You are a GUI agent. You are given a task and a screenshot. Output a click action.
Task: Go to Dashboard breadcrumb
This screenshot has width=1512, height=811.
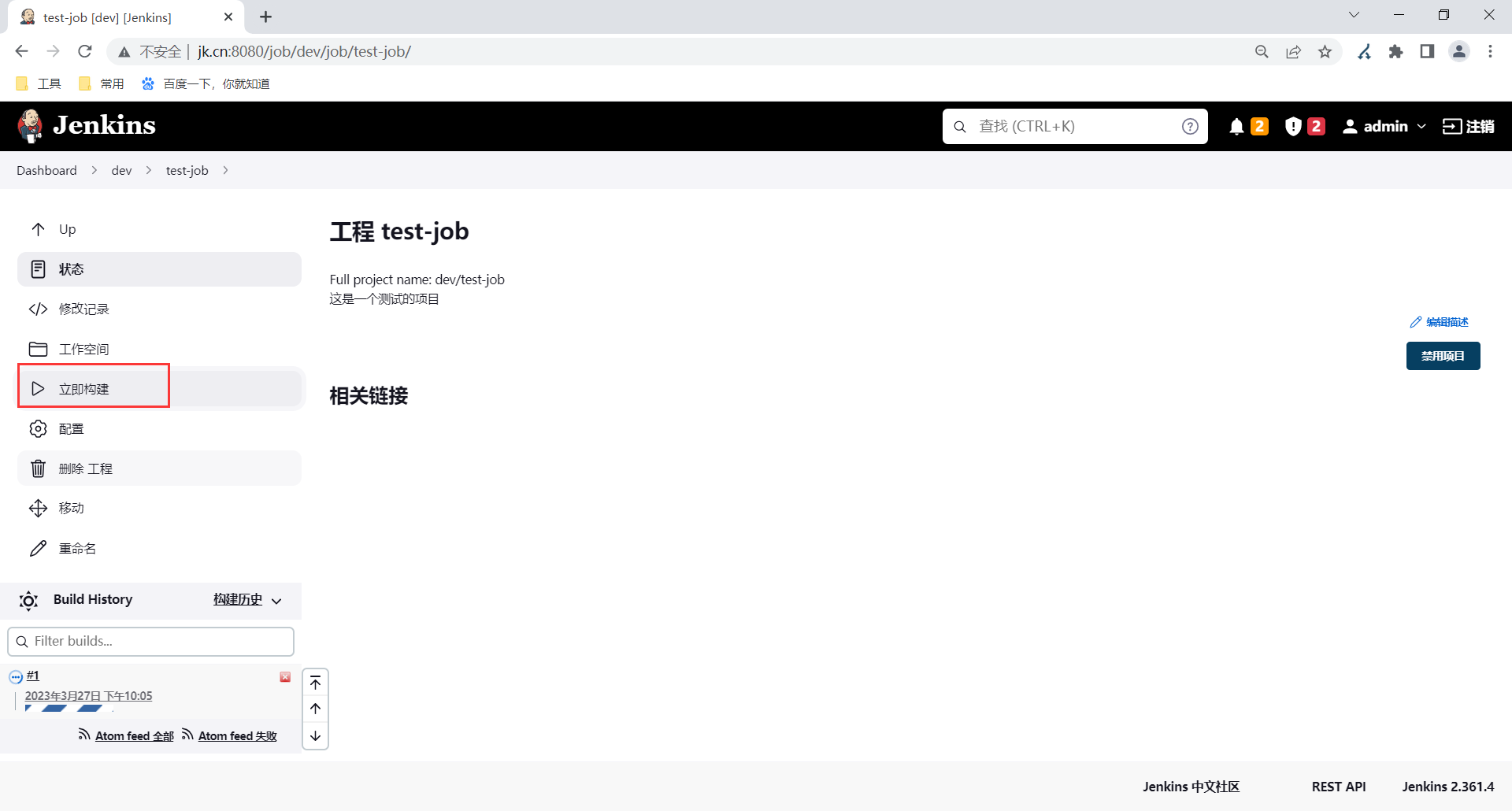(46, 170)
